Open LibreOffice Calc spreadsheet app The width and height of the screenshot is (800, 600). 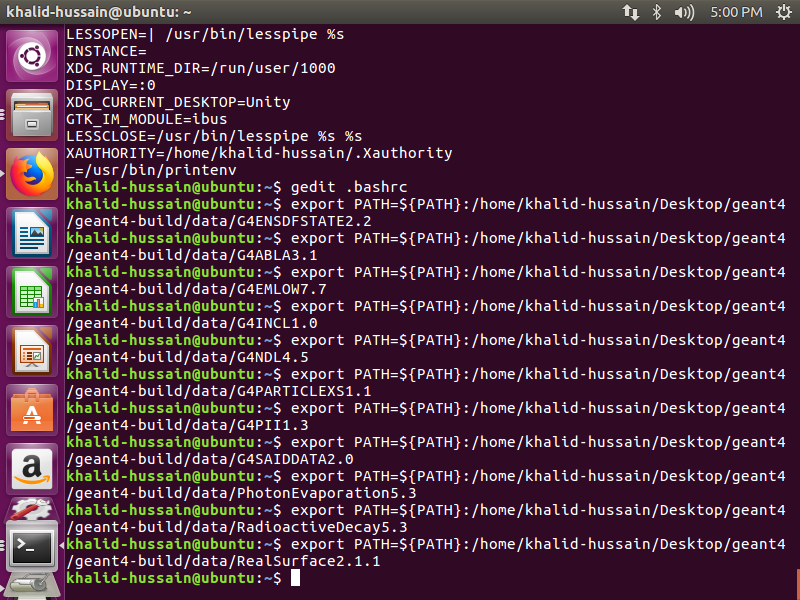click(32, 292)
